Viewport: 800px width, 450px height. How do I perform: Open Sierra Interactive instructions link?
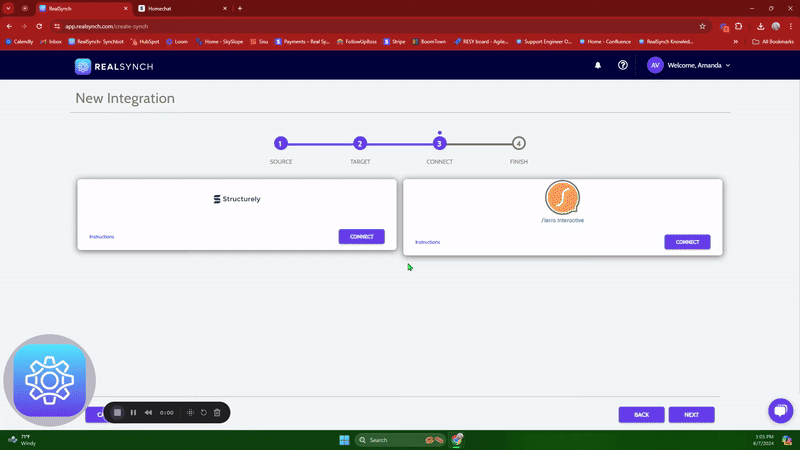click(x=428, y=242)
